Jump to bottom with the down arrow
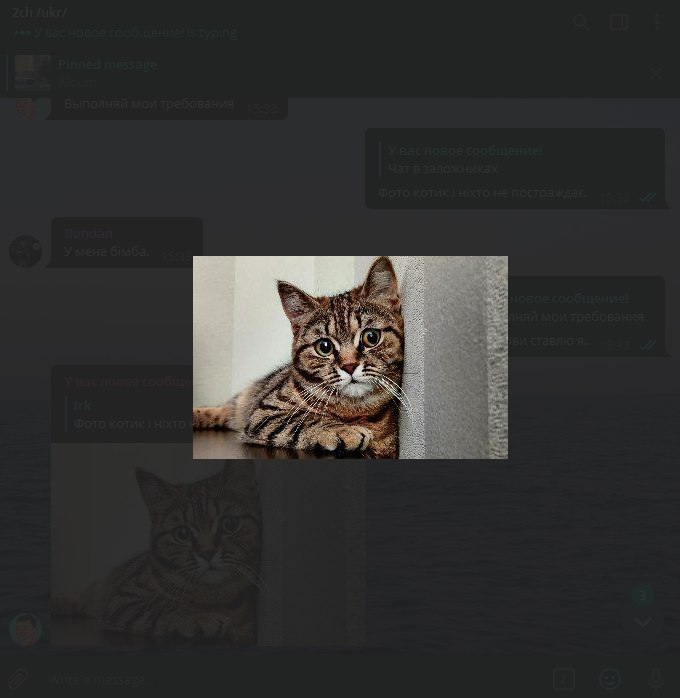The width and height of the screenshot is (680, 698). tap(643, 621)
